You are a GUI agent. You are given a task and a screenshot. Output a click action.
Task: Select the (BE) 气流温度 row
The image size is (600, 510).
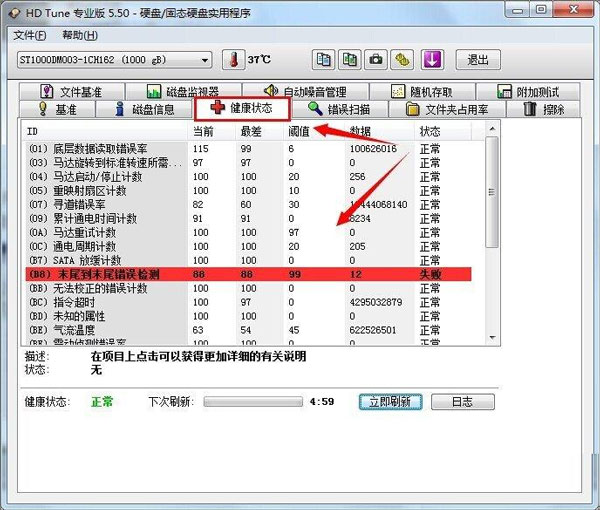point(249,330)
